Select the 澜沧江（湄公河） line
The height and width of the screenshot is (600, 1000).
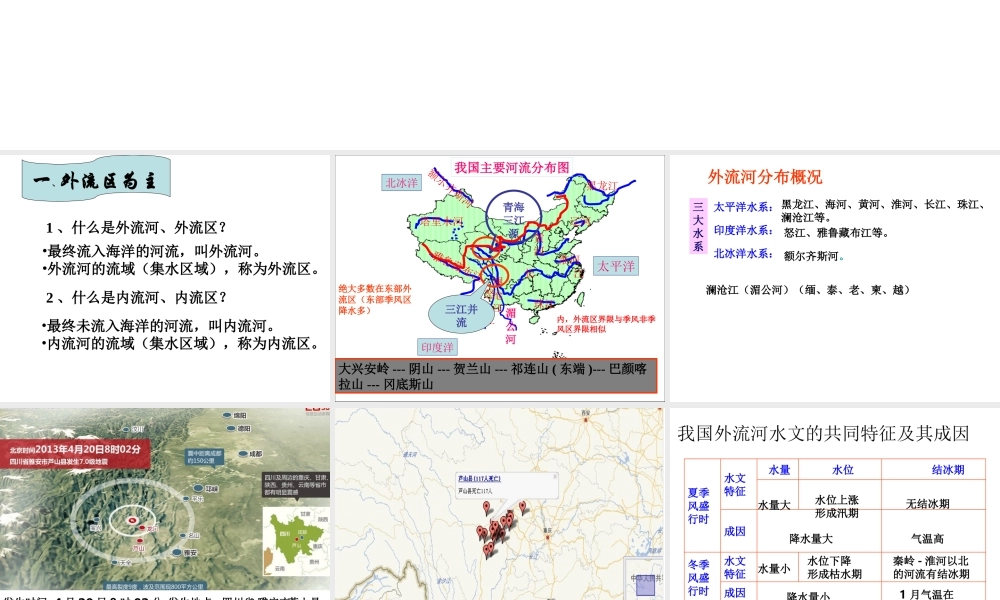coord(807,290)
